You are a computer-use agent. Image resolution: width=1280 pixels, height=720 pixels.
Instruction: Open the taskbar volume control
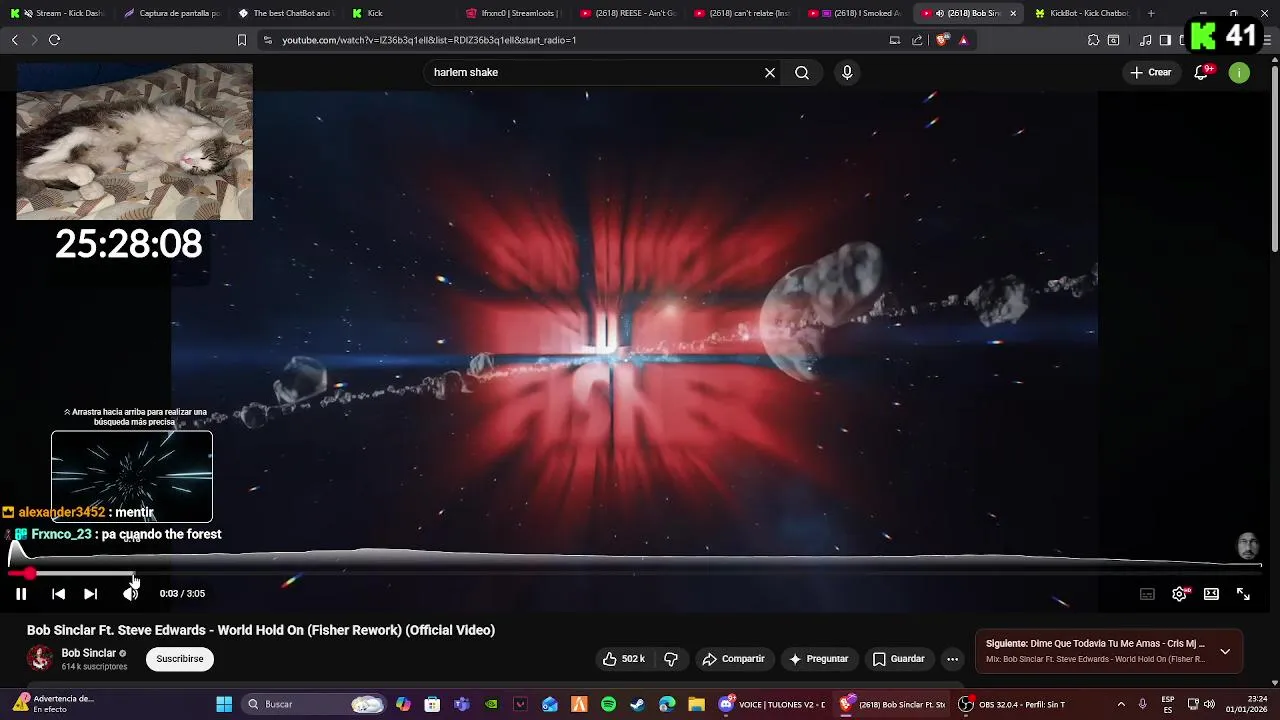(x=1209, y=704)
